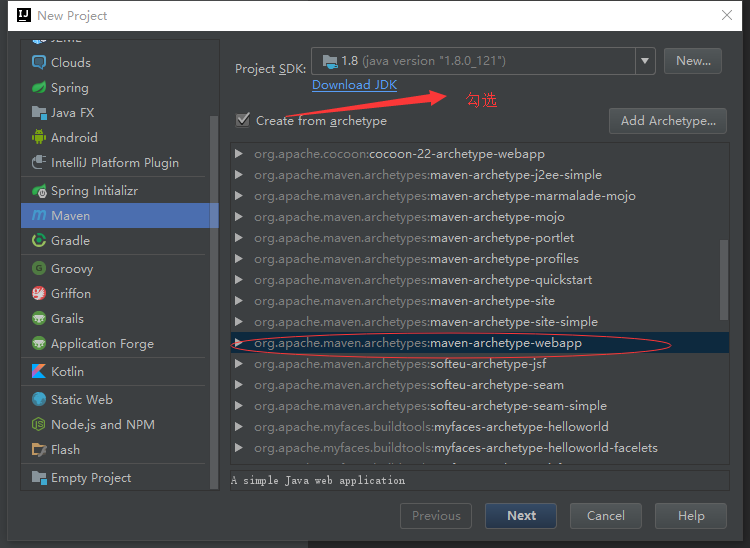Screen dimensions: 750x548
Task: Select the Griffon project icon
Action: click(39, 294)
